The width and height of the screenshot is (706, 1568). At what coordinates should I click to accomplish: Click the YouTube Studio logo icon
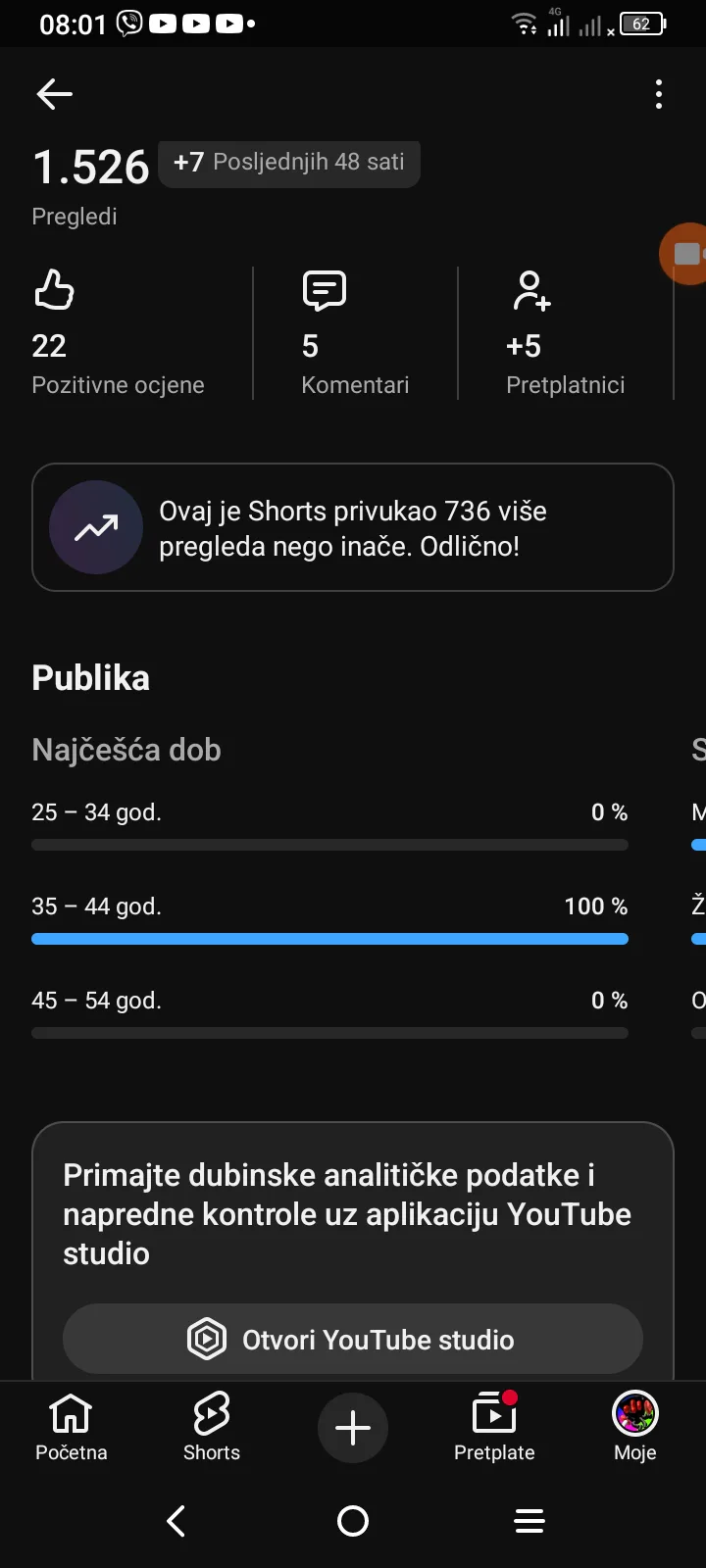point(207,1339)
